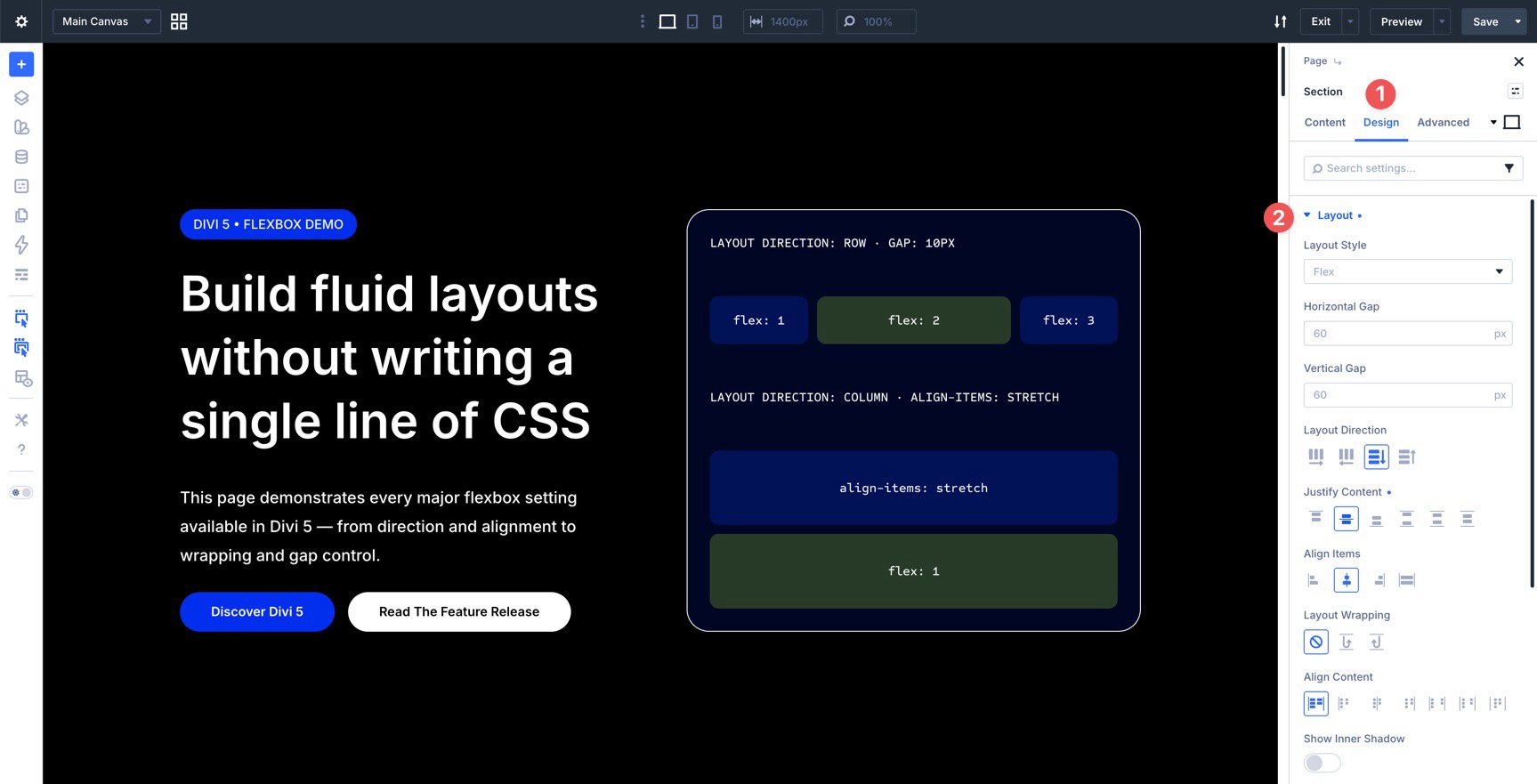Open the layout-with-eye icon in left sidebar
Viewport: 1537px width, 784px height.
pyautogui.click(x=21, y=378)
